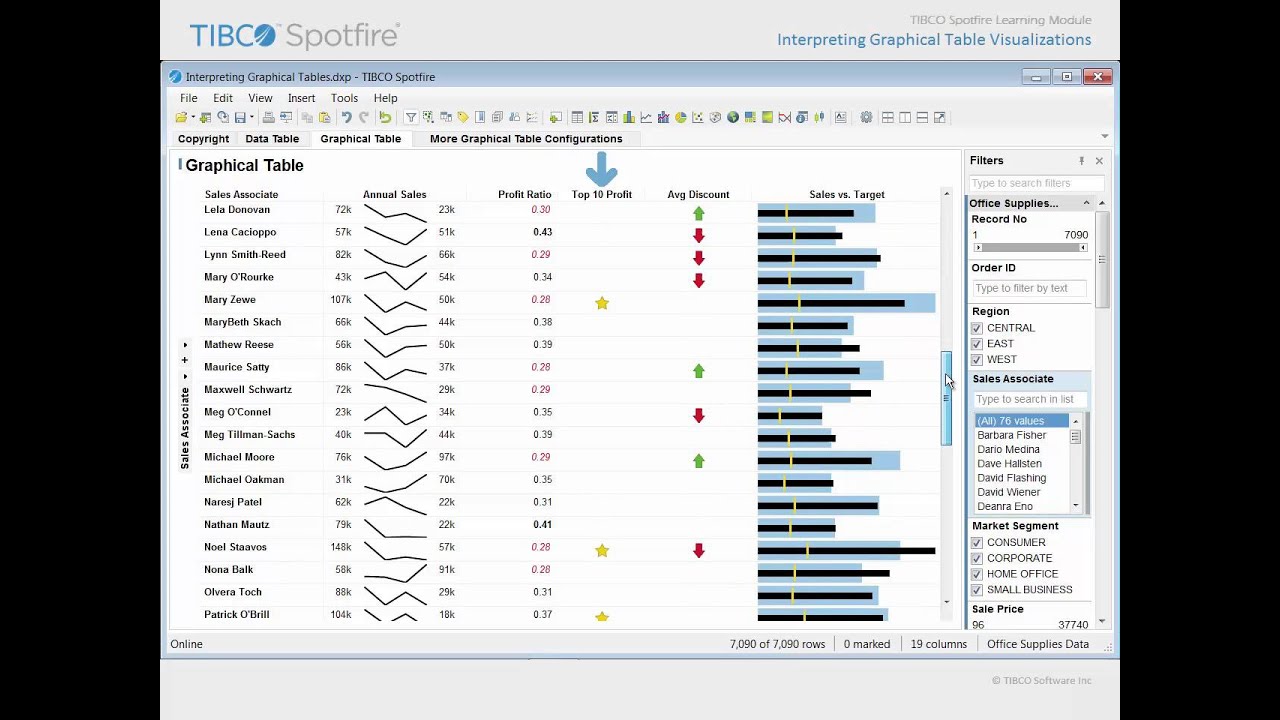Open the gear properties icon
Image resolution: width=1280 pixels, height=720 pixels.
866,117
